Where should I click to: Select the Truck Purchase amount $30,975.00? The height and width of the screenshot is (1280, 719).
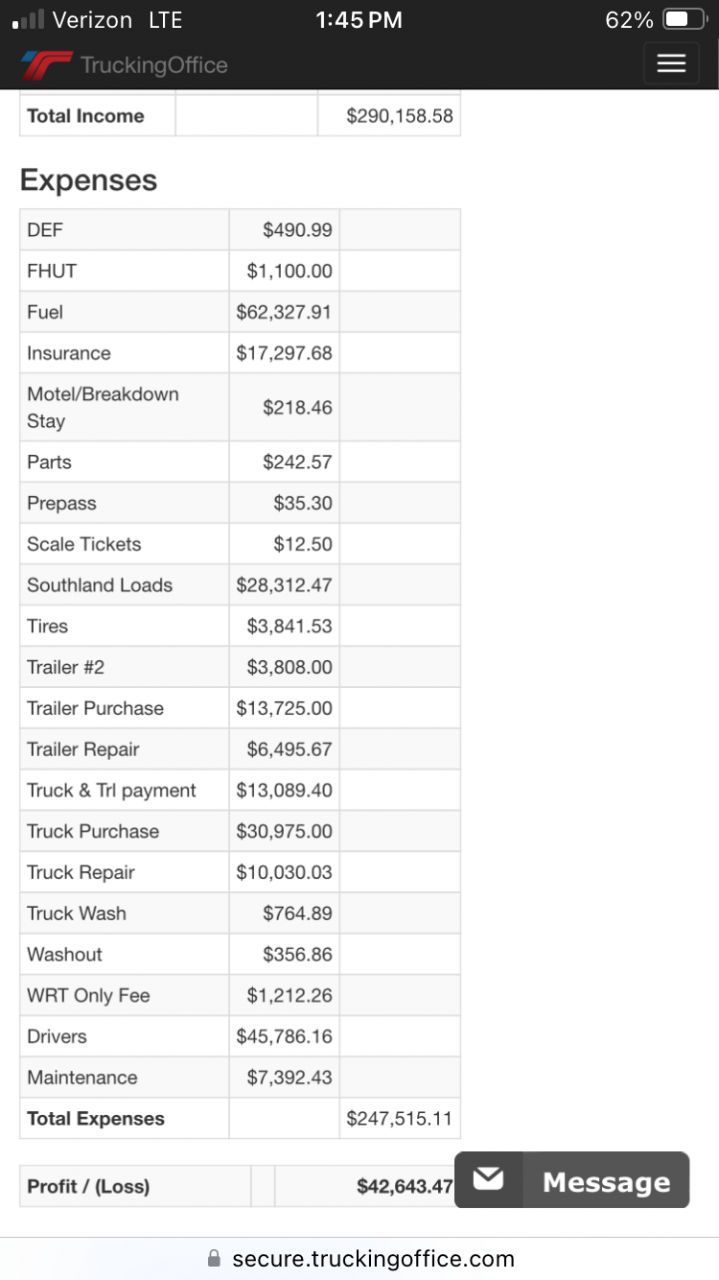284,831
